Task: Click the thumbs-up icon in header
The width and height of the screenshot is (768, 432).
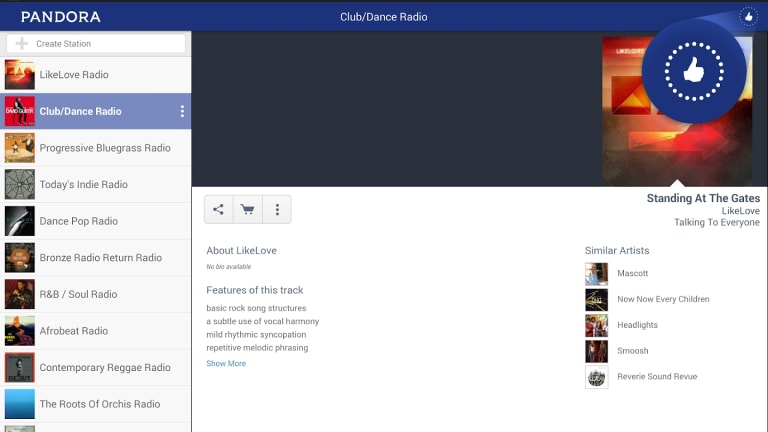Action: 748,17
